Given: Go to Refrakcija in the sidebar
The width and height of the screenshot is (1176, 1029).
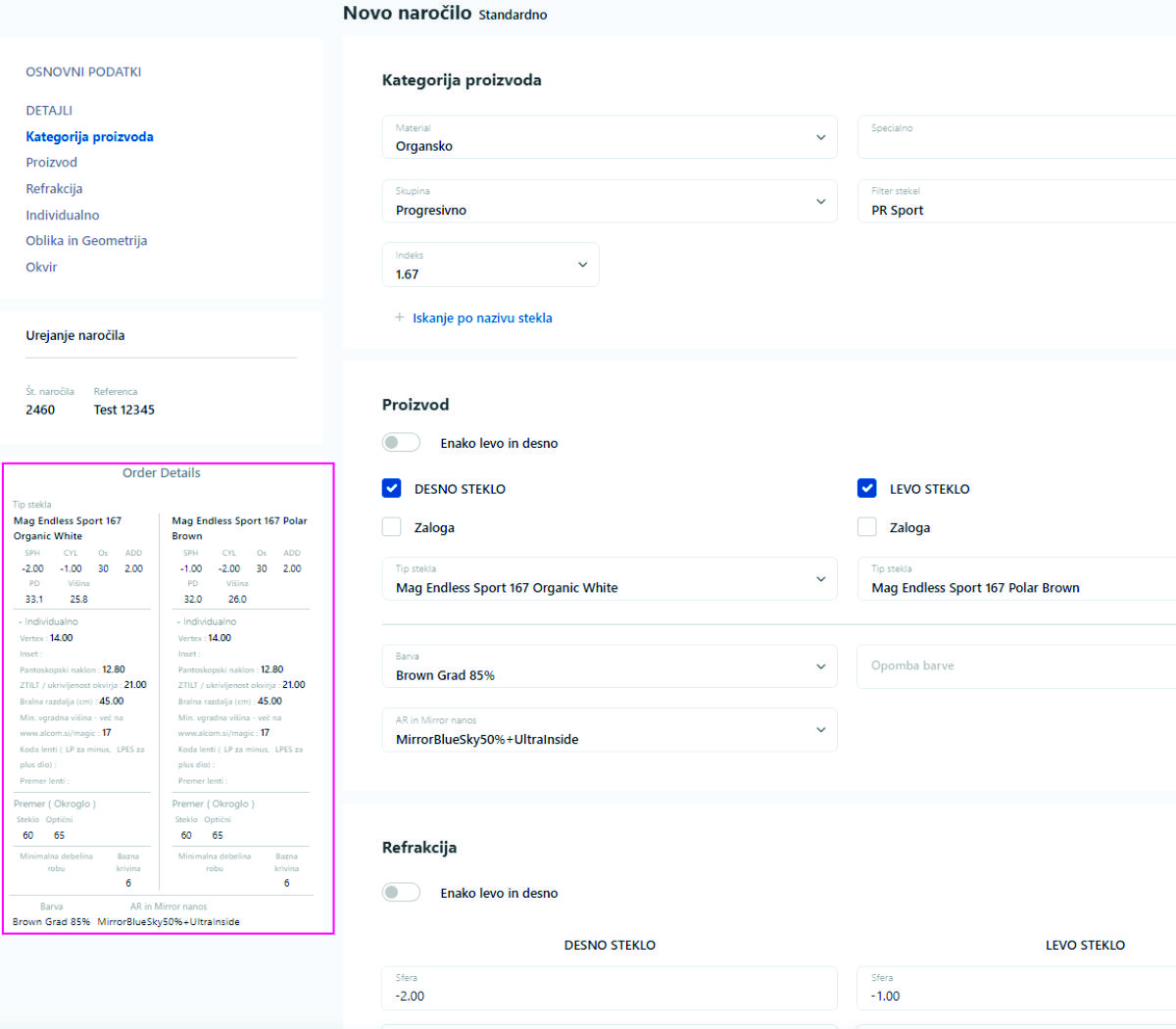Looking at the screenshot, I should tap(54, 189).
